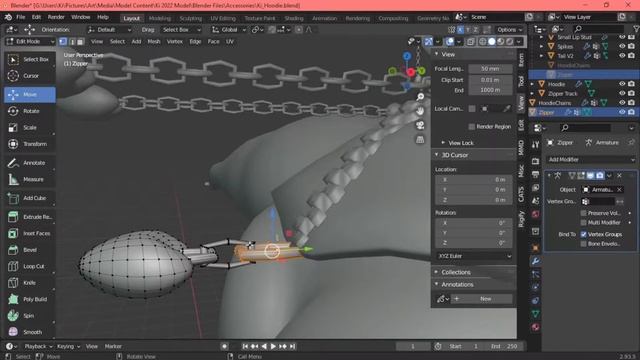Image resolution: width=640 pixels, height=360 pixels.
Task: Enable Bone Envelopes checkbox
Action: coord(584,244)
